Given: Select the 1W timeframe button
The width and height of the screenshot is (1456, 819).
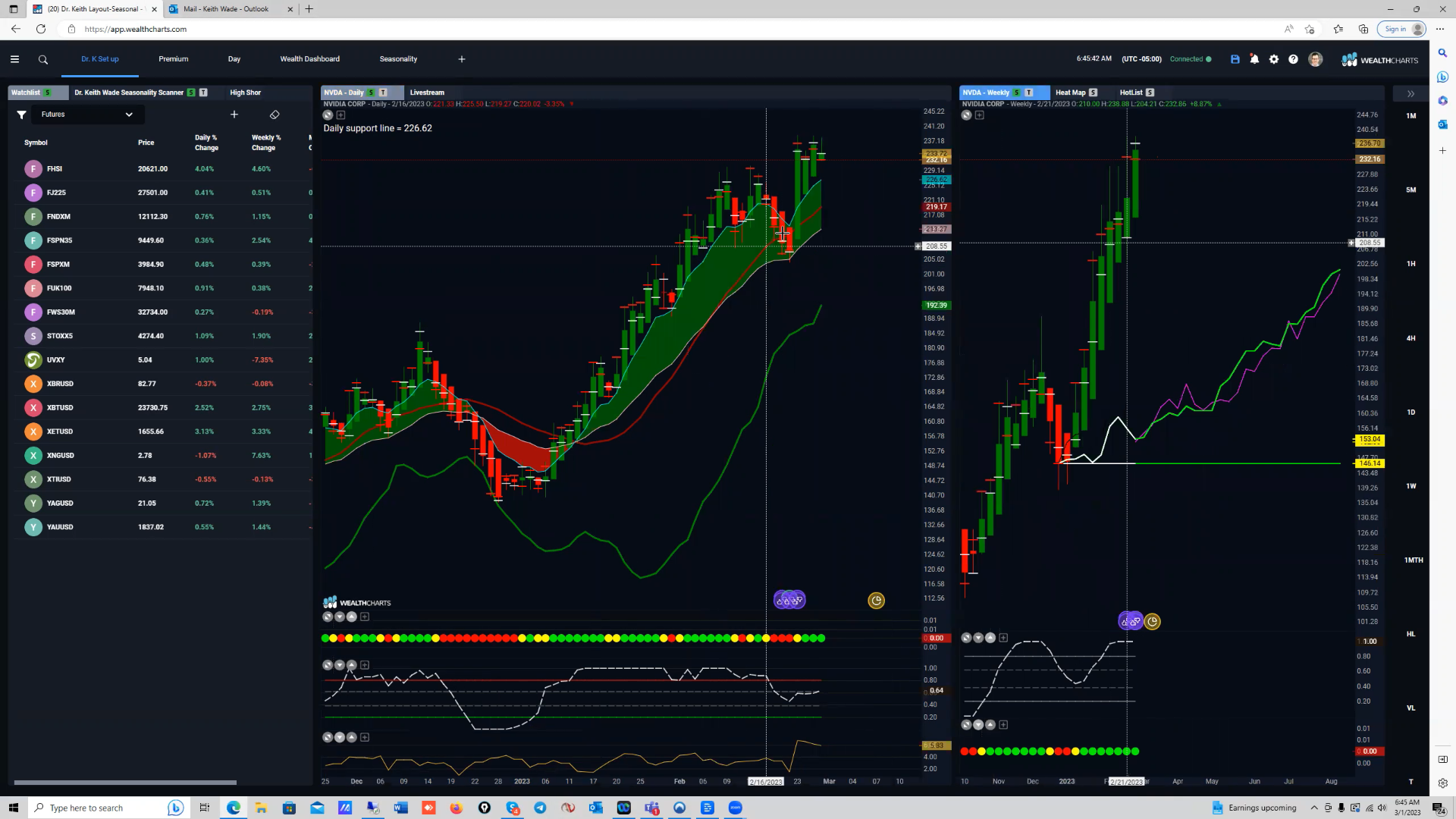Looking at the screenshot, I should [x=1411, y=486].
